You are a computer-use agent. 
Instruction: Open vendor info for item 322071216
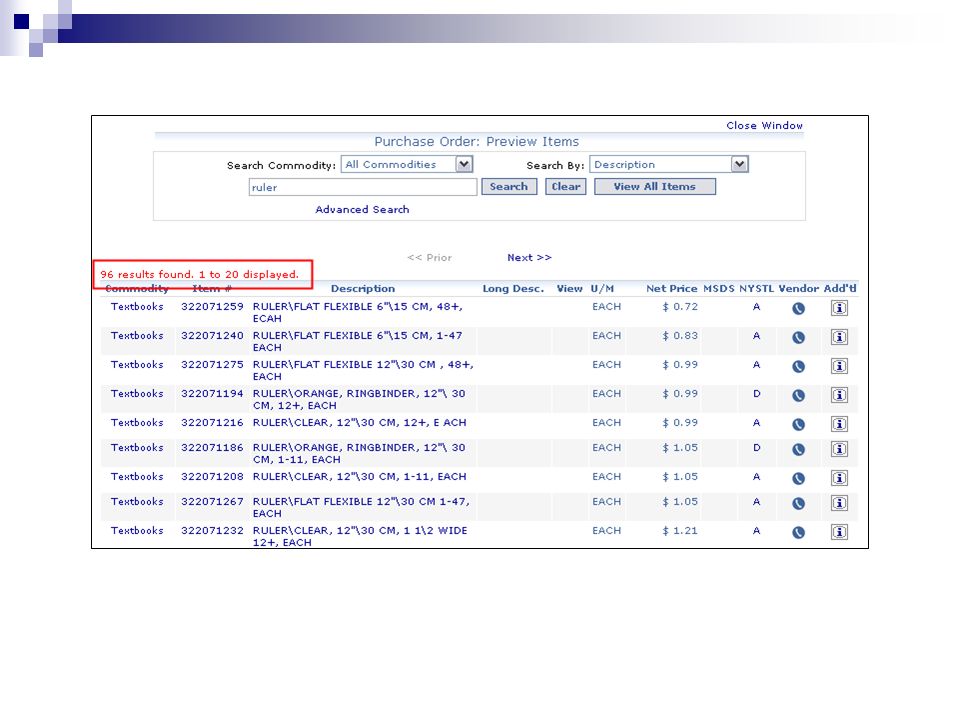[798, 424]
